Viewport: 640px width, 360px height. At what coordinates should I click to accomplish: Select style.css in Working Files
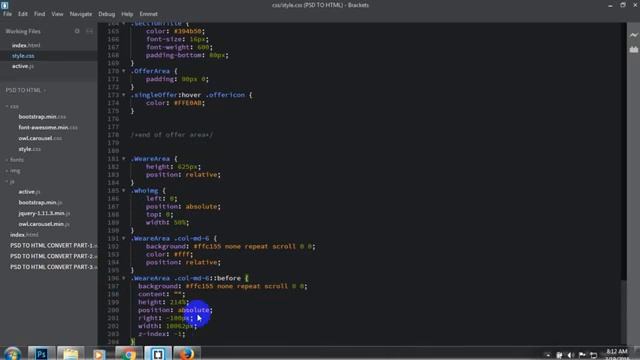click(x=23, y=56)
